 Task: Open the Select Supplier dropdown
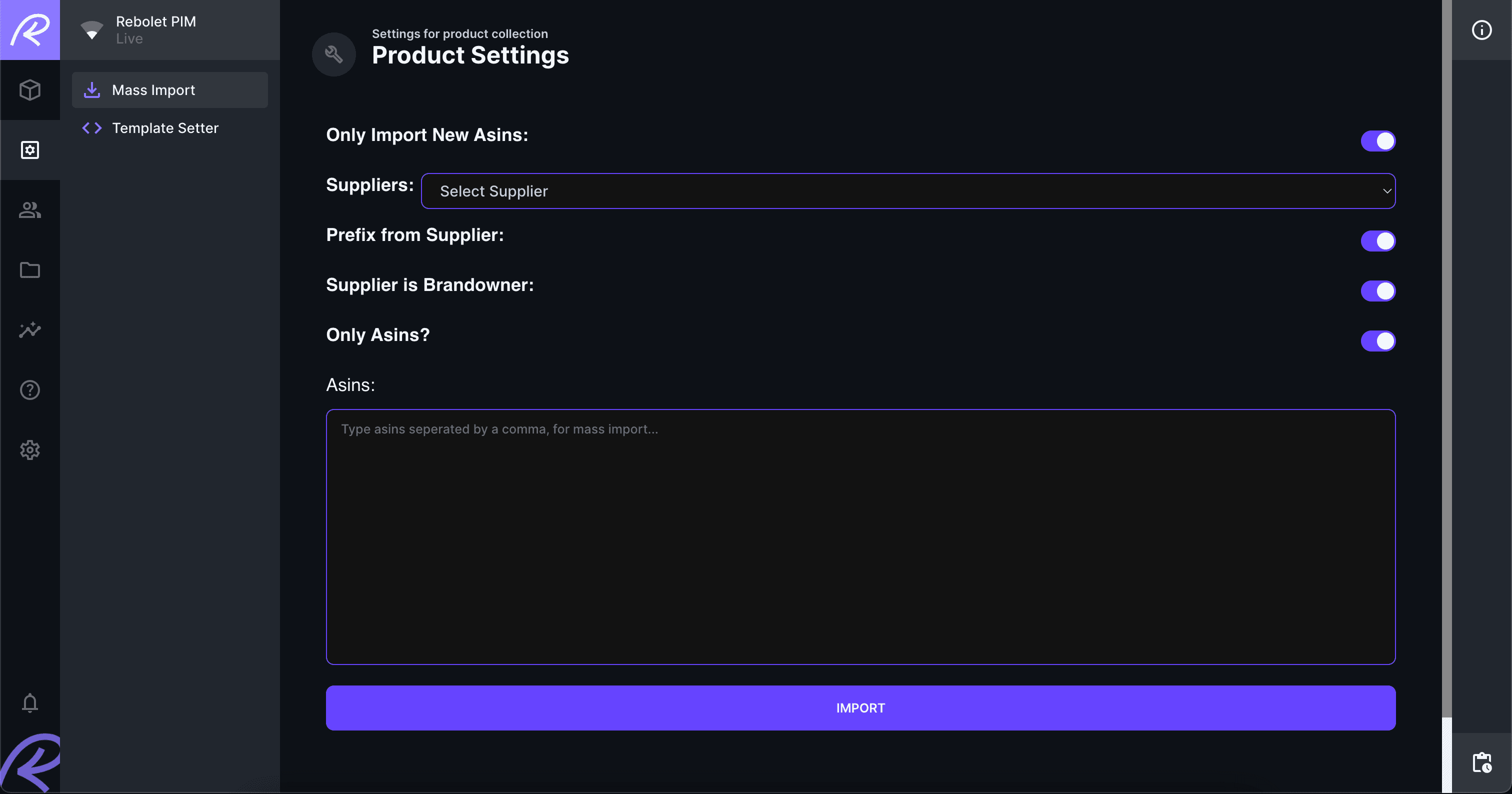pyautogui.click(x=908, y=190)
